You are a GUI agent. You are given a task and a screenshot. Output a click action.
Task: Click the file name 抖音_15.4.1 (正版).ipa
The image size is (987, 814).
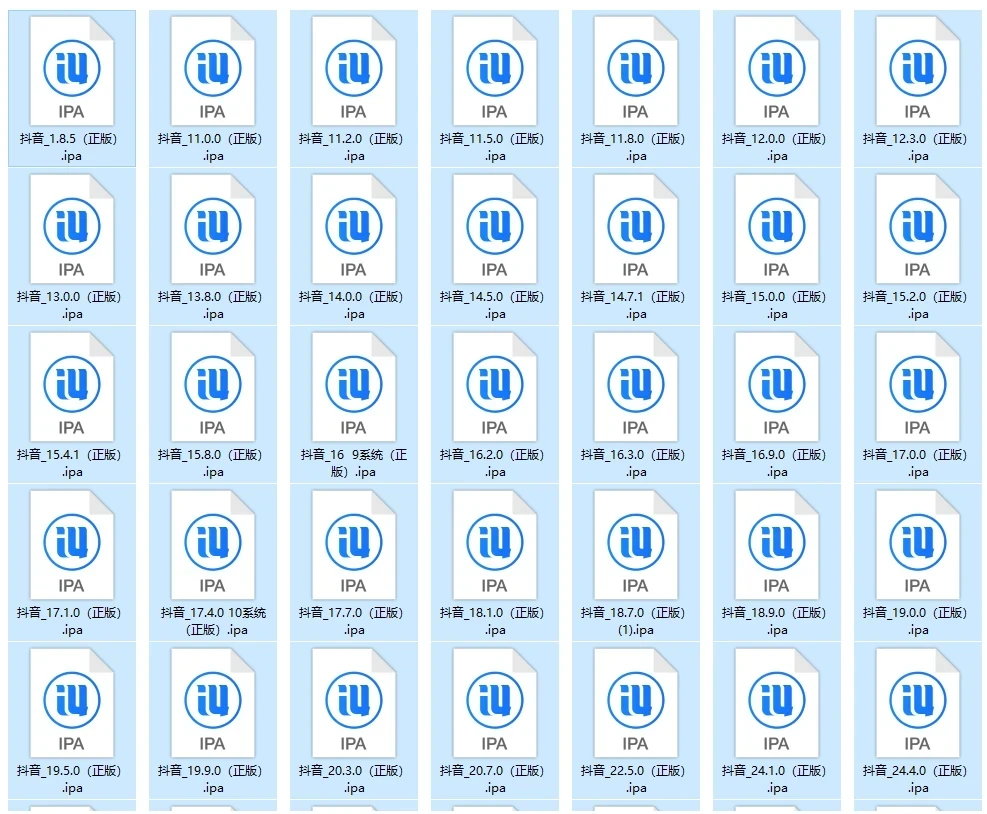pos(69,463)
